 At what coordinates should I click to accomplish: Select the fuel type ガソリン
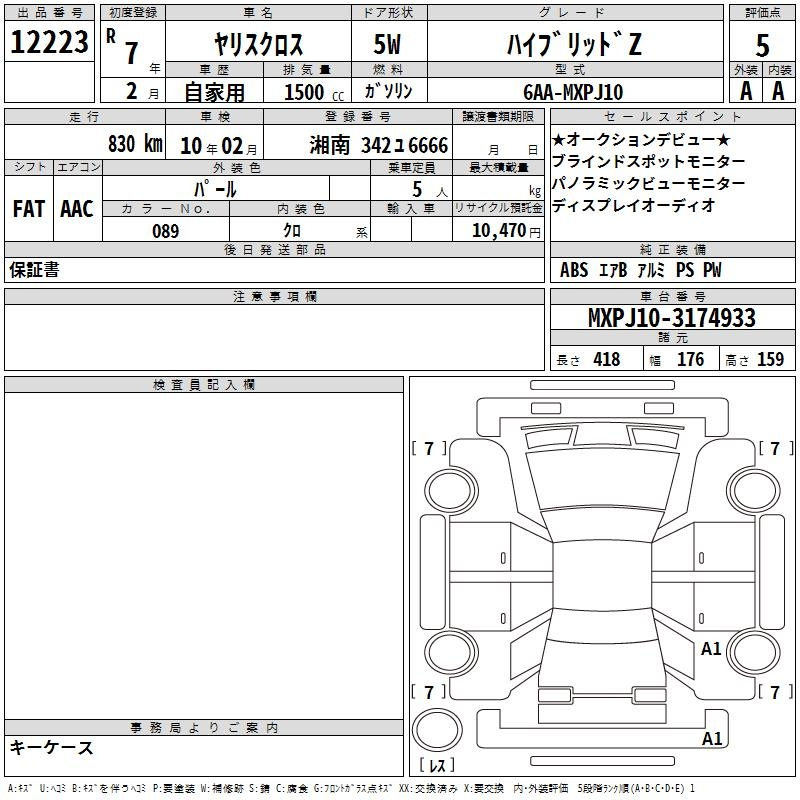[x=388, y=91]
